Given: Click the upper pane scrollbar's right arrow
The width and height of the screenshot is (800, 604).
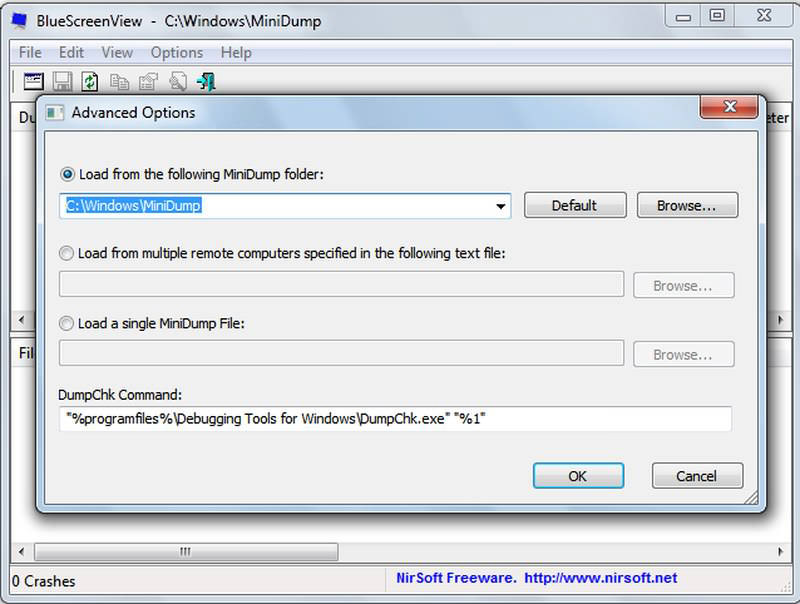Looking at the screenshot, I should pyautogui.click(x=781, y=320).
